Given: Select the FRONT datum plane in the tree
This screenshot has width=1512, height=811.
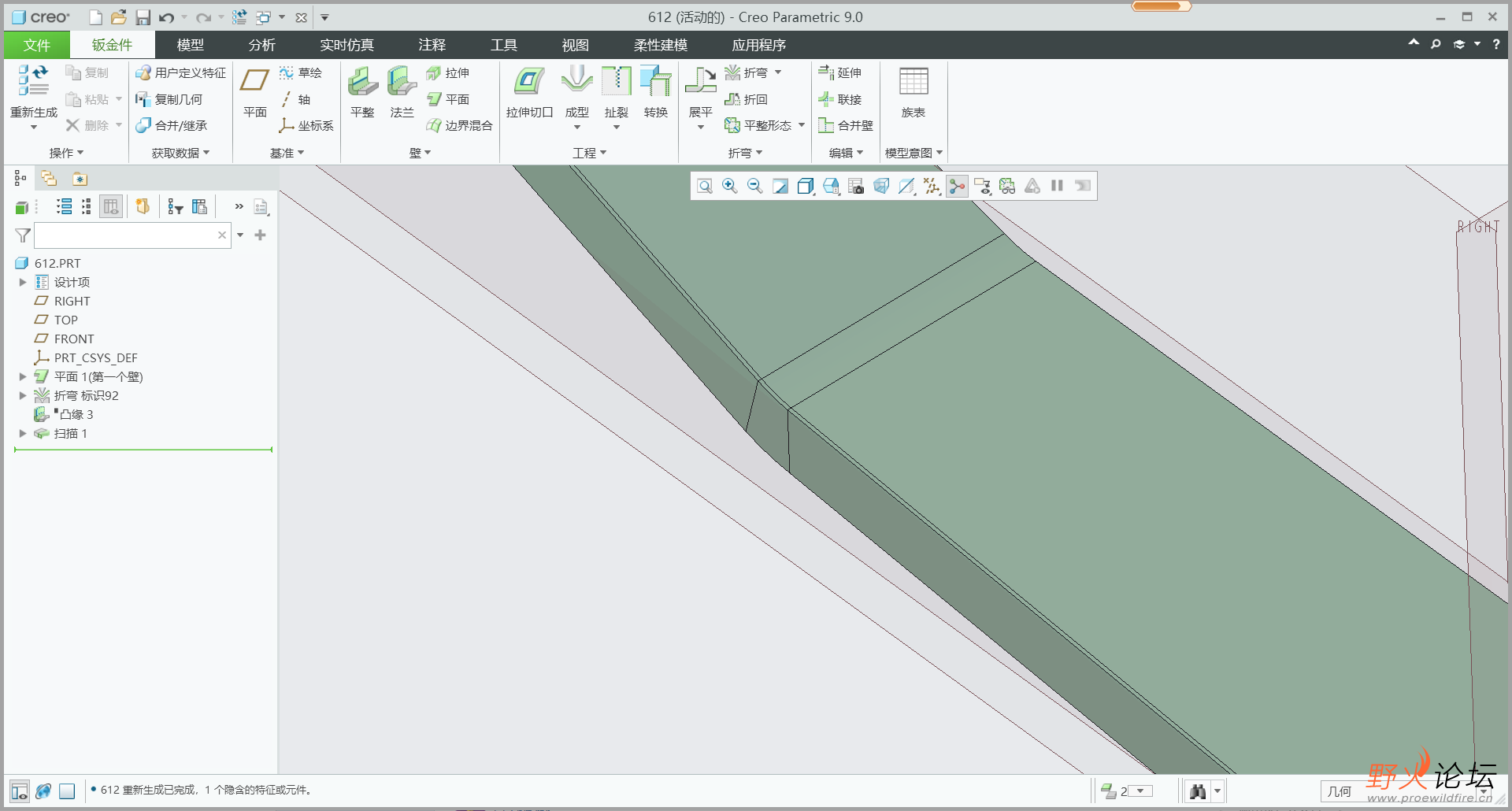Looking at the screenshot, I should click(74, 339).
